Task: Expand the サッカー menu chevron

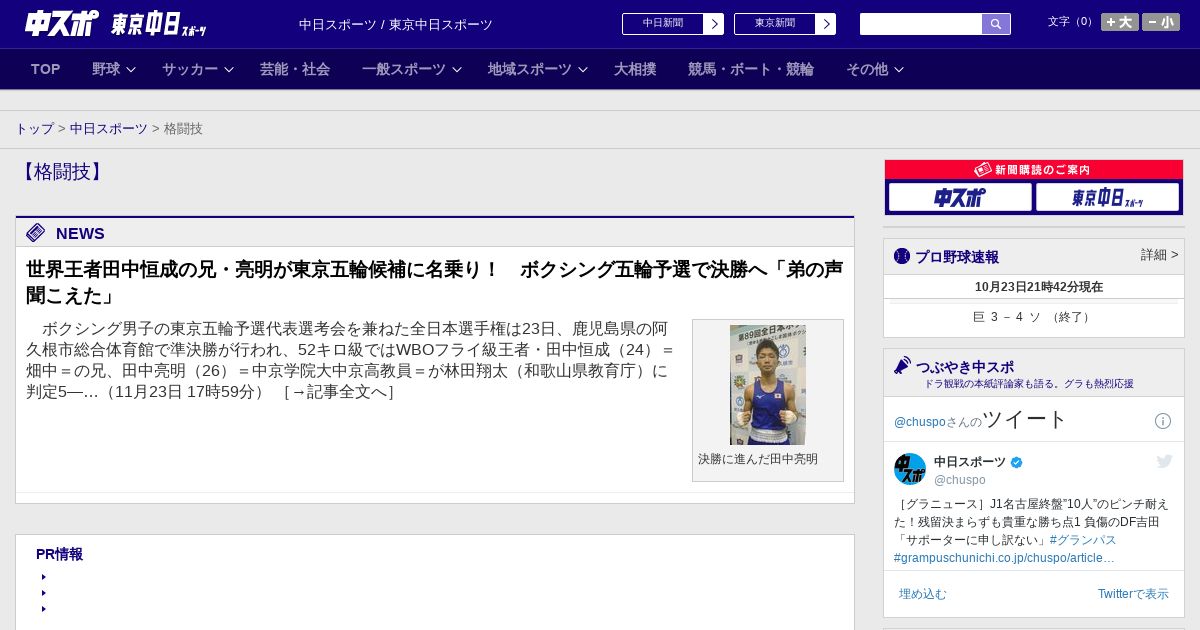Action: 229,69
